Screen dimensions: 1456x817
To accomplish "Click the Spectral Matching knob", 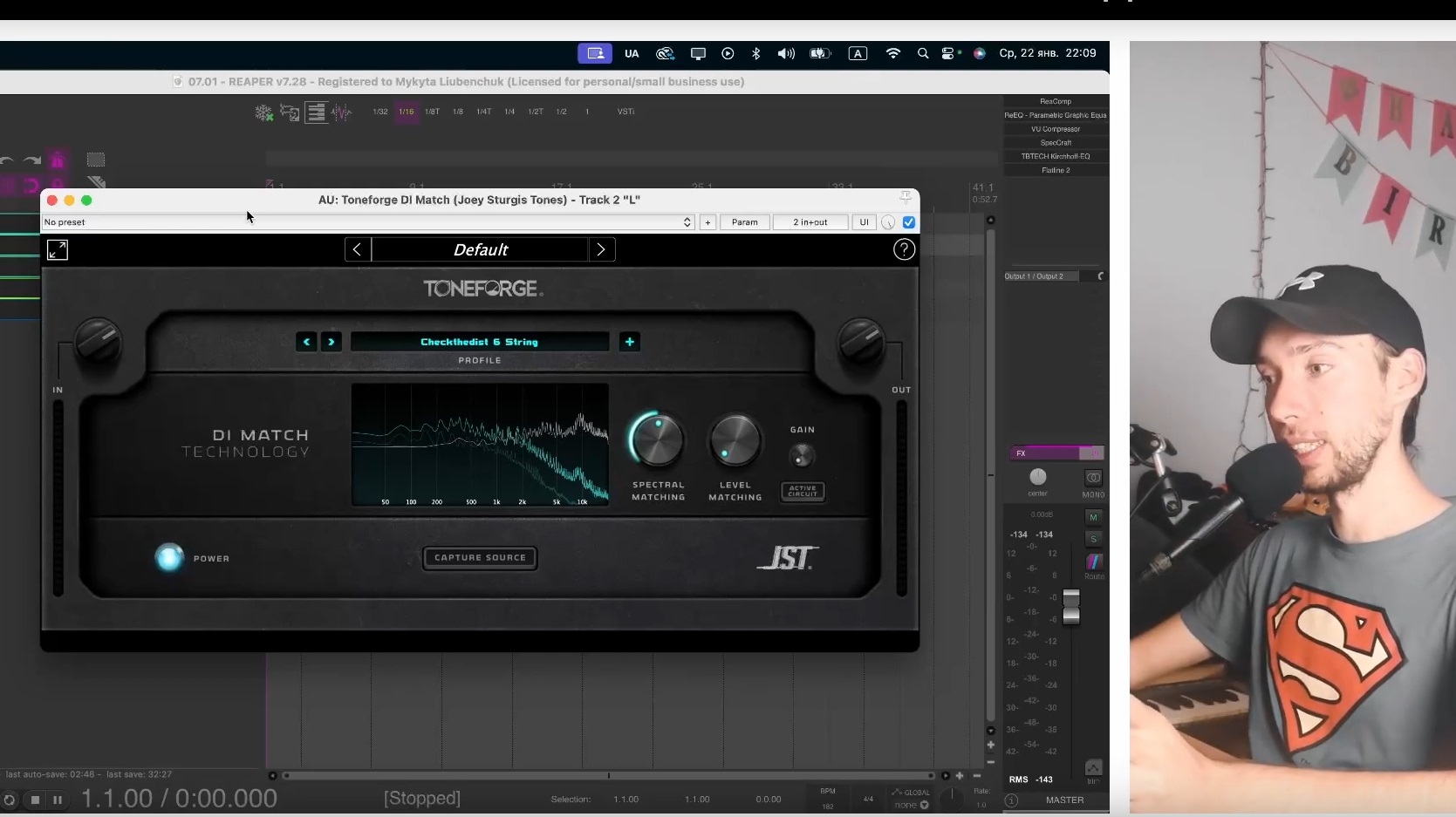I will 657,439.
